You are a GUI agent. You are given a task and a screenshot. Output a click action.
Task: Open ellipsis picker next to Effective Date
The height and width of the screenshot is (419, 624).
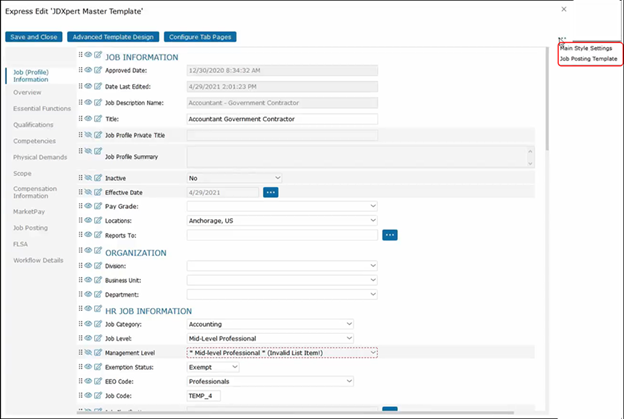[270, 191]
